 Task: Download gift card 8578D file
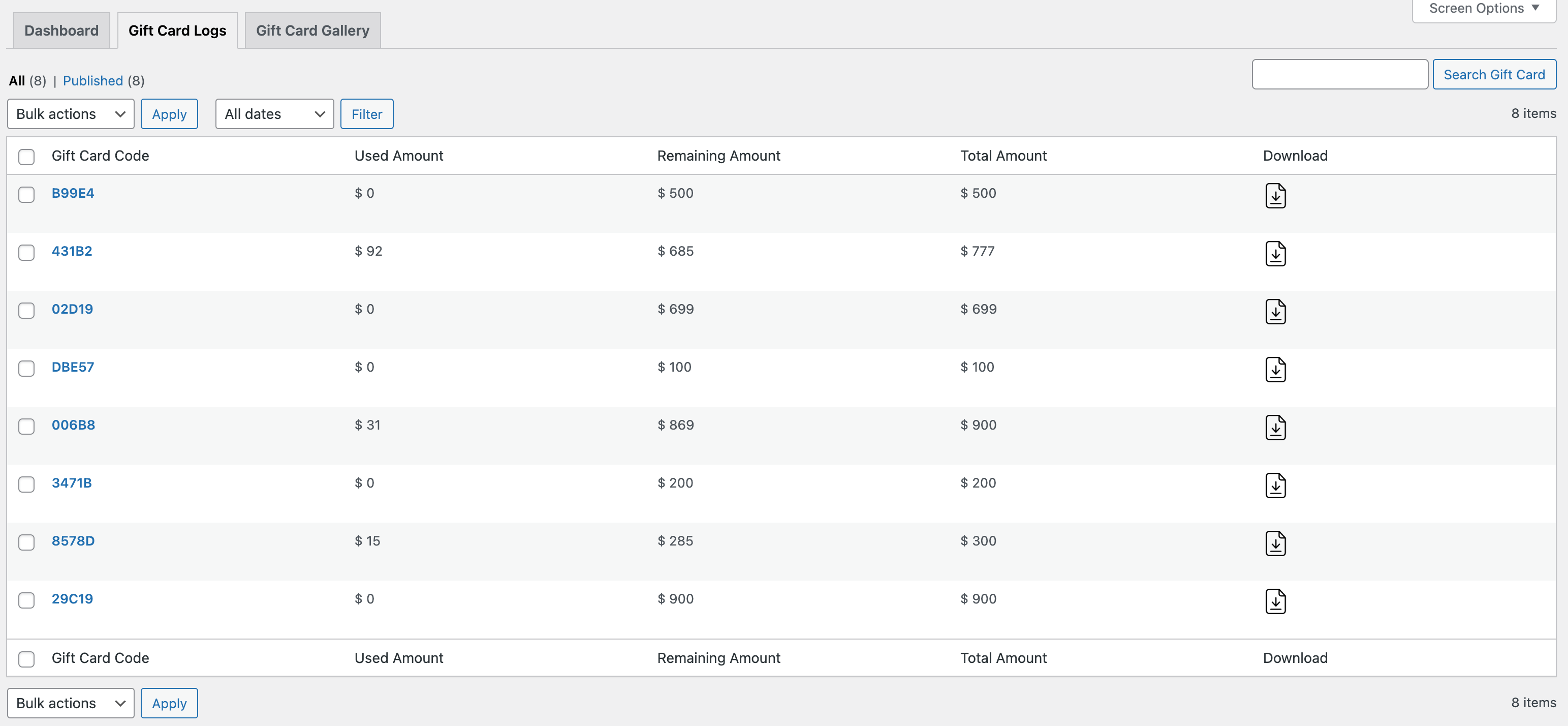click(x=1275, y=543)
